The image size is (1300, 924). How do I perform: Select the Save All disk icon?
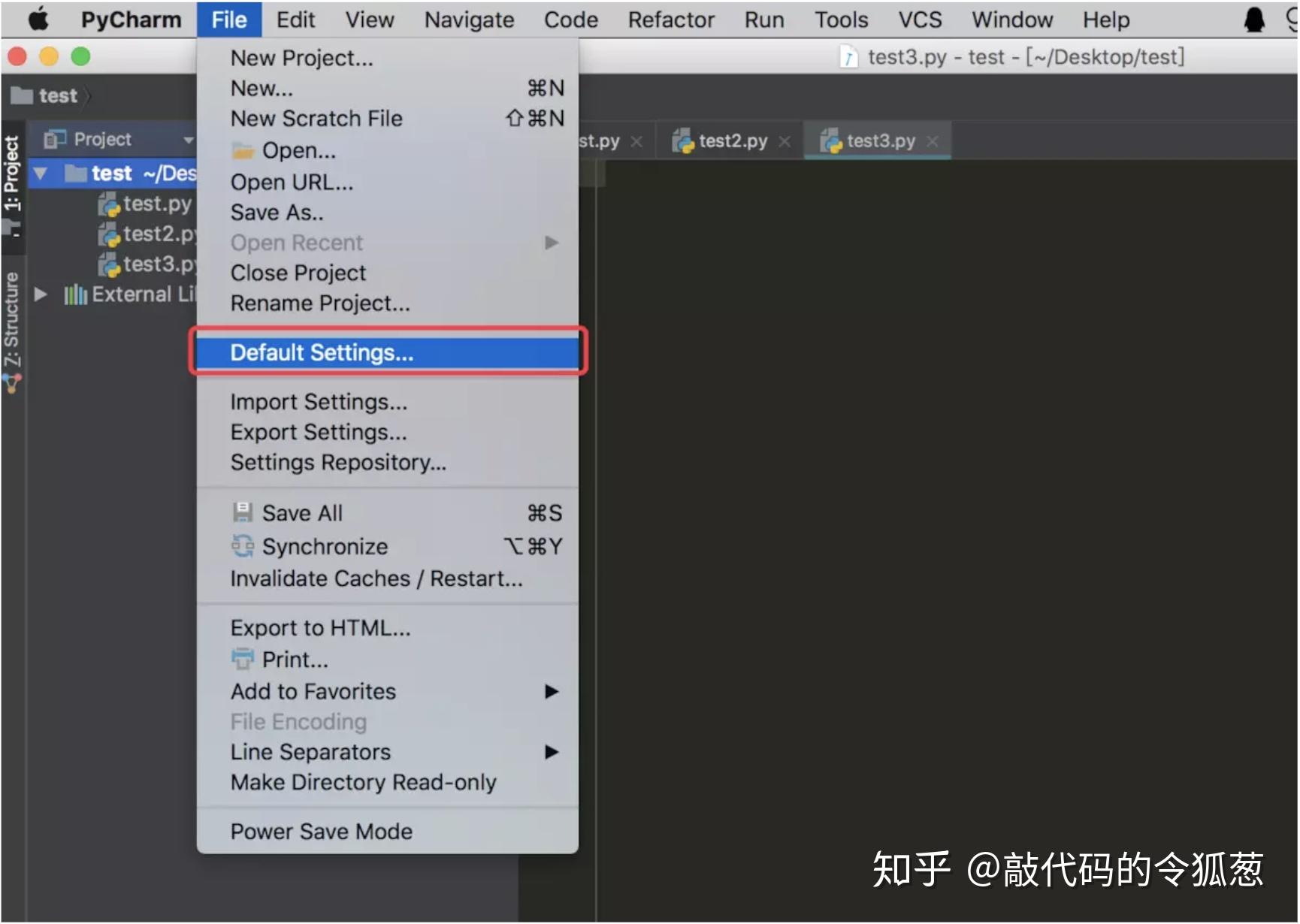pos(242,512)
